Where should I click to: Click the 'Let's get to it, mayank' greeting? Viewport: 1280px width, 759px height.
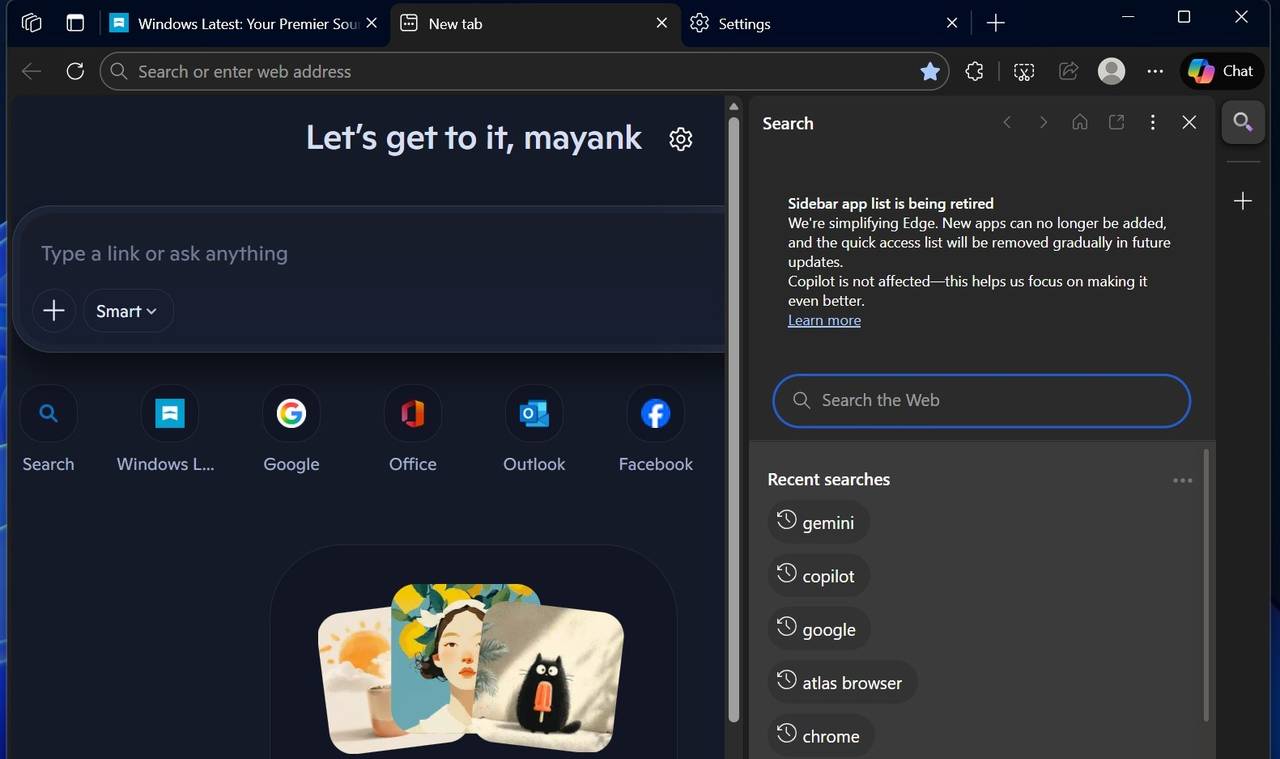point(474,138)
